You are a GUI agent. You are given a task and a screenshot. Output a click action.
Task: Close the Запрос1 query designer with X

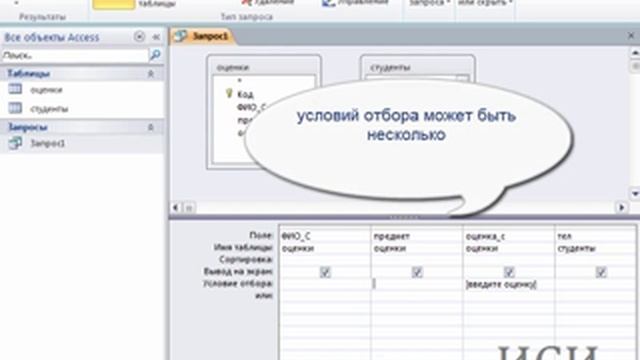(x=631, y=36)
